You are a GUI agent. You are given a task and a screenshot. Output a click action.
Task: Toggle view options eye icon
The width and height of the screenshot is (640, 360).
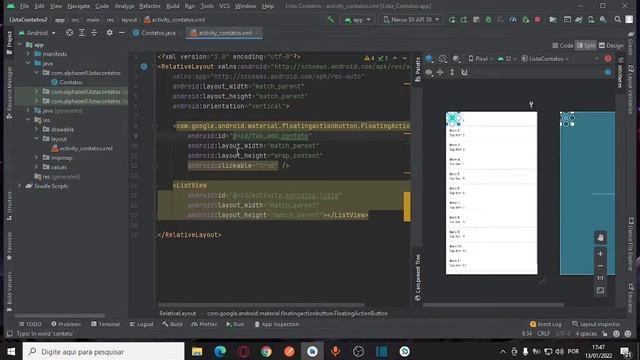pyautogui.click(x=429, y=72)
